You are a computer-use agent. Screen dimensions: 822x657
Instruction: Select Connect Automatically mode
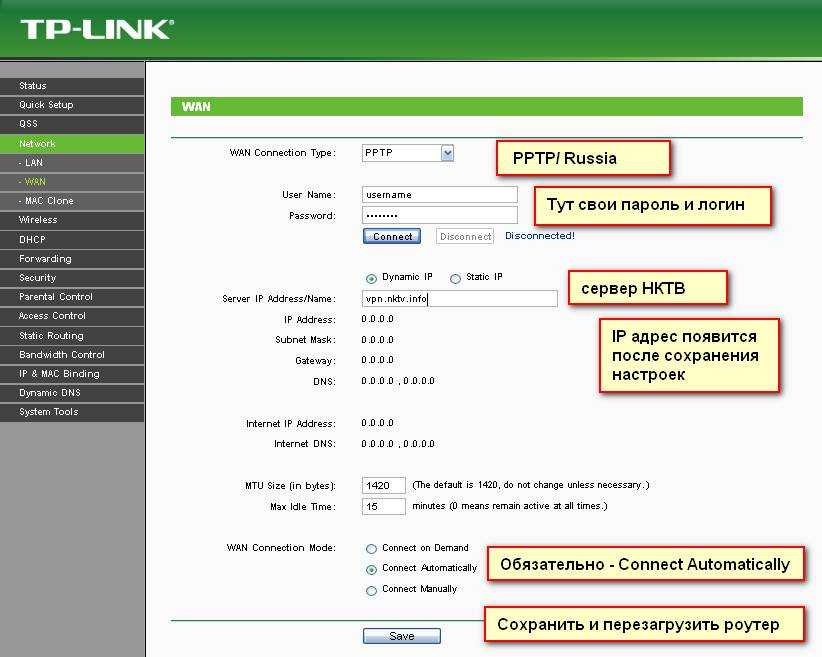coord(371,569)
